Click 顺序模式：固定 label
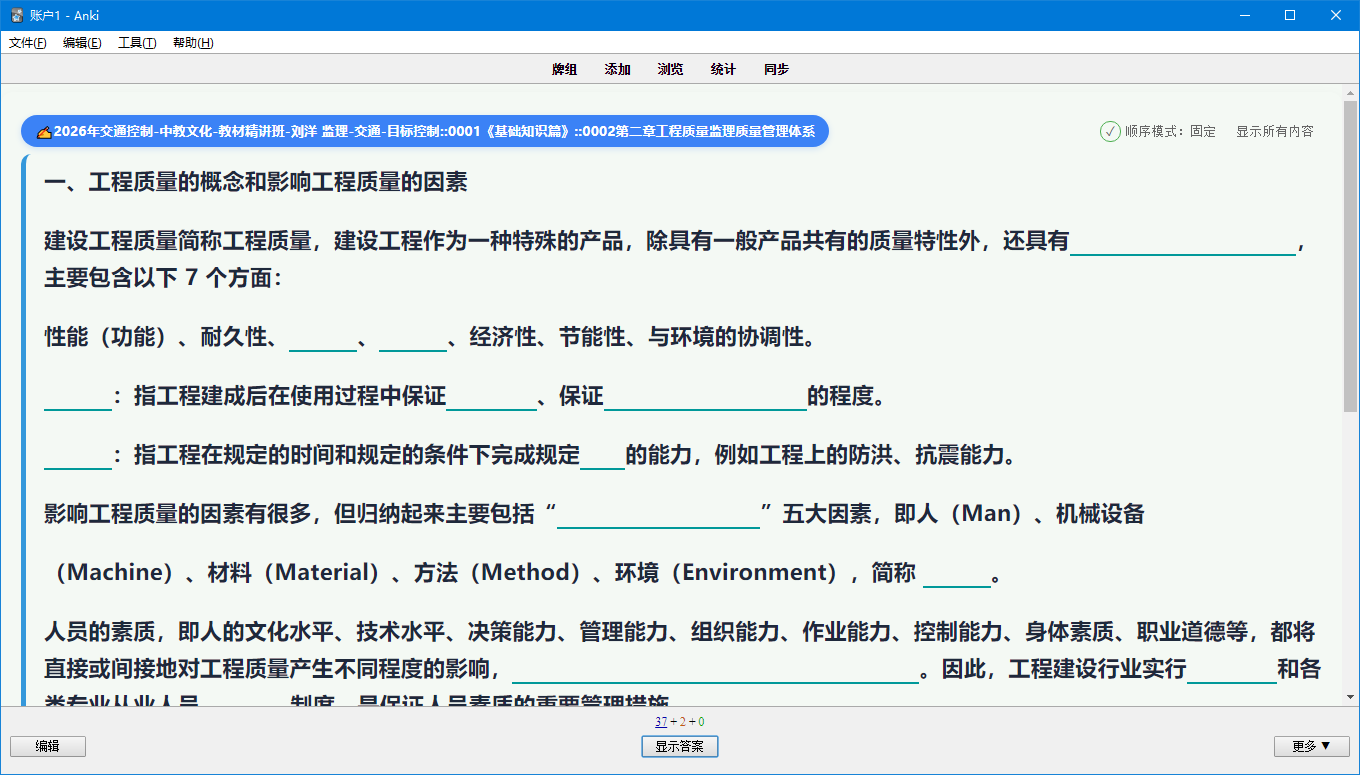 [x=1170, y=131]
